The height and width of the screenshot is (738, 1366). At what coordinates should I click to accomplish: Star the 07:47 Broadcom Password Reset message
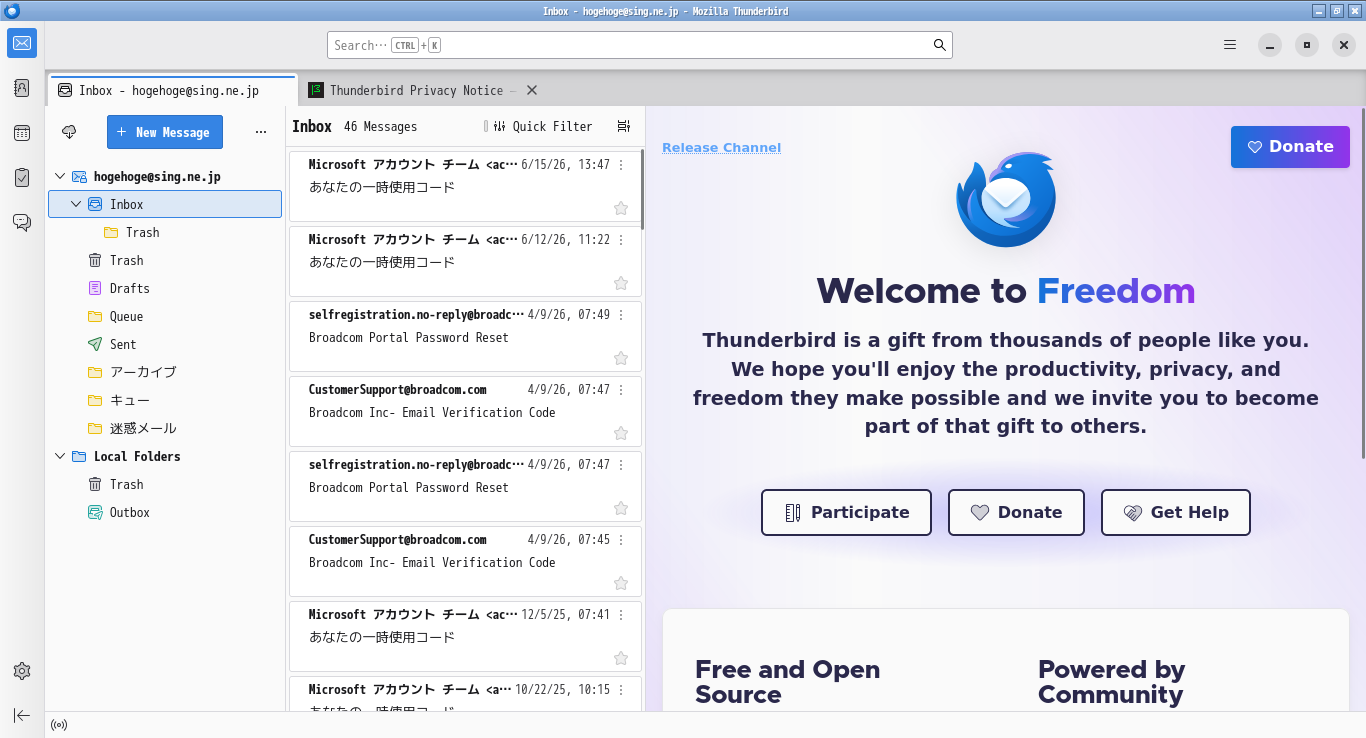coord(621,508)
